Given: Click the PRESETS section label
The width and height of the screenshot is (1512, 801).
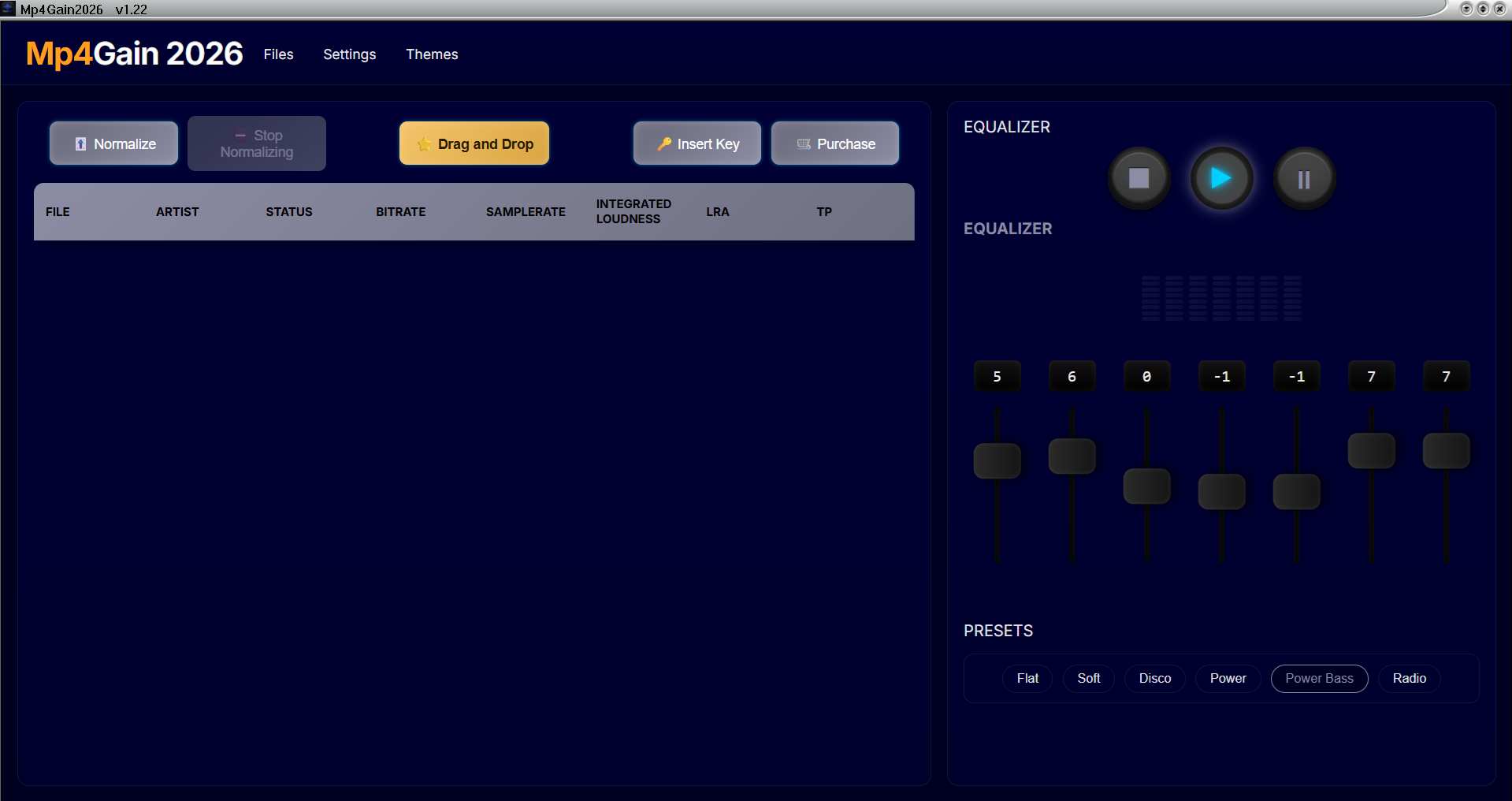Looking at the screenshot, I should click(998, 631).
